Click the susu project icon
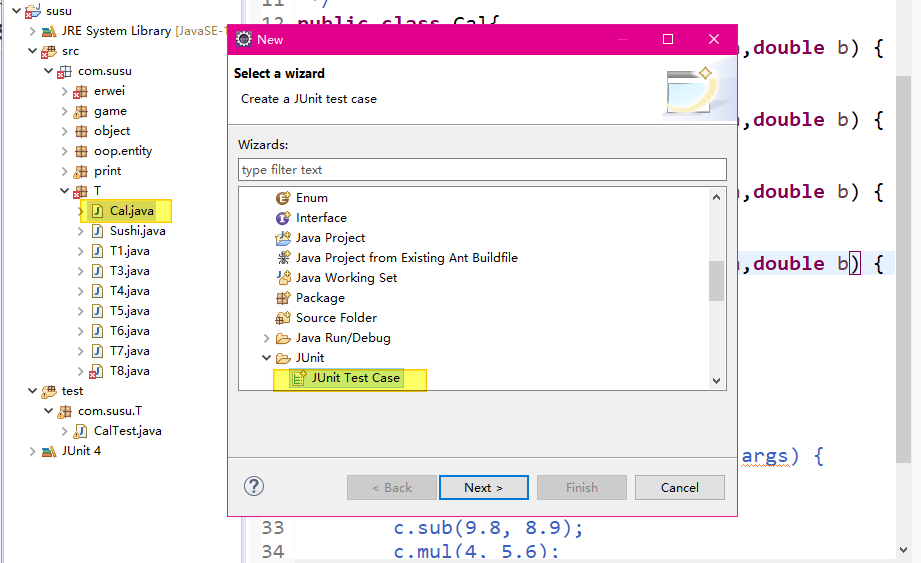This screenshot has width=921, height=563. tap(33, 11)
